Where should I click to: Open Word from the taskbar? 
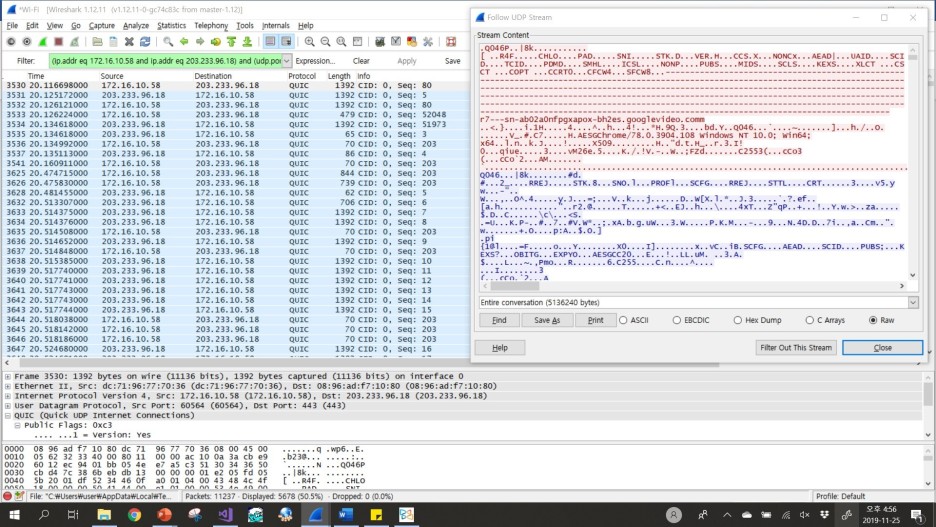click(x=346, y=515)
